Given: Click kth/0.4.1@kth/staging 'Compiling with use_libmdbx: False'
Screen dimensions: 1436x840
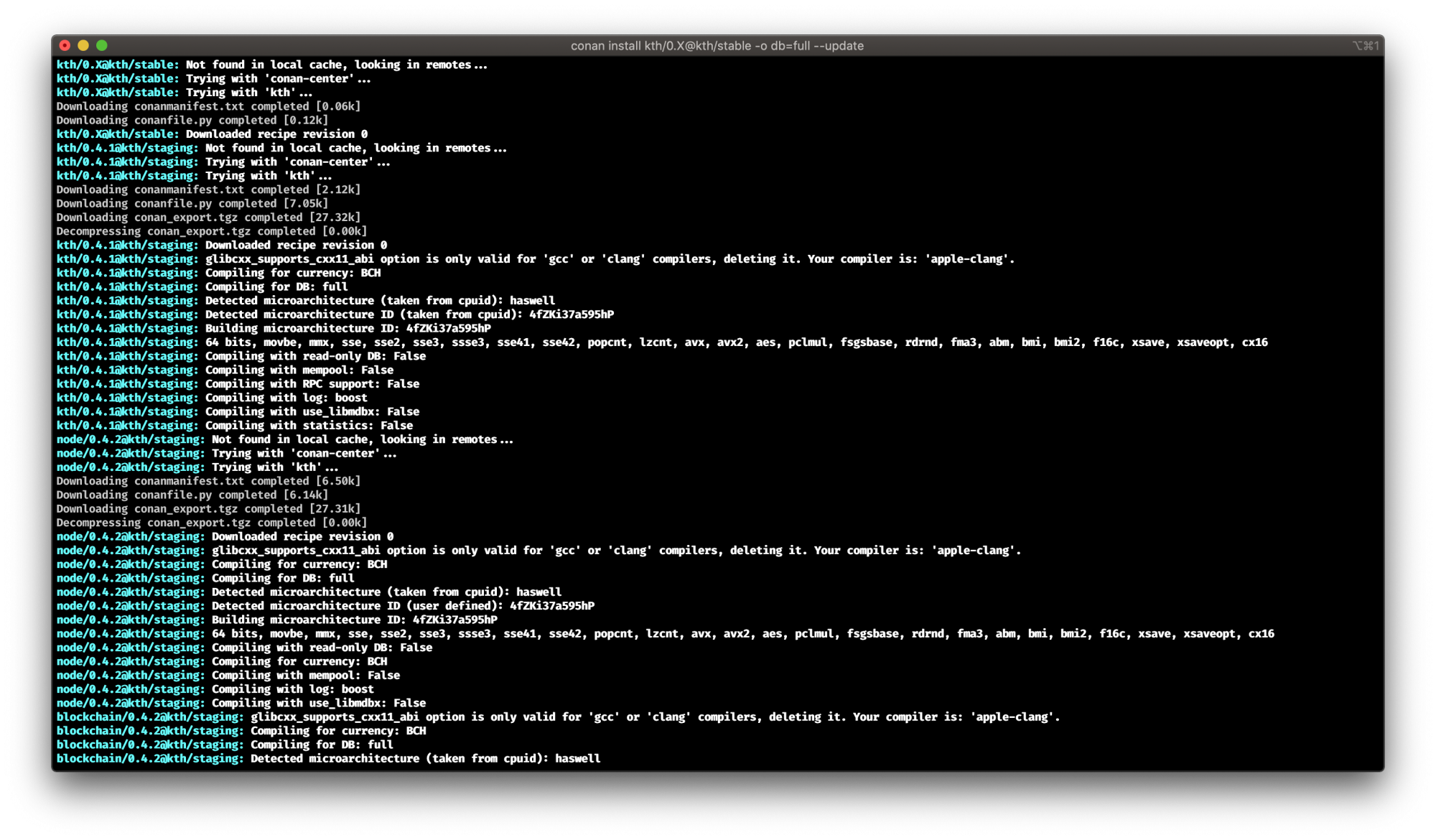Looking at the screenshot, I should coord(238,412).
